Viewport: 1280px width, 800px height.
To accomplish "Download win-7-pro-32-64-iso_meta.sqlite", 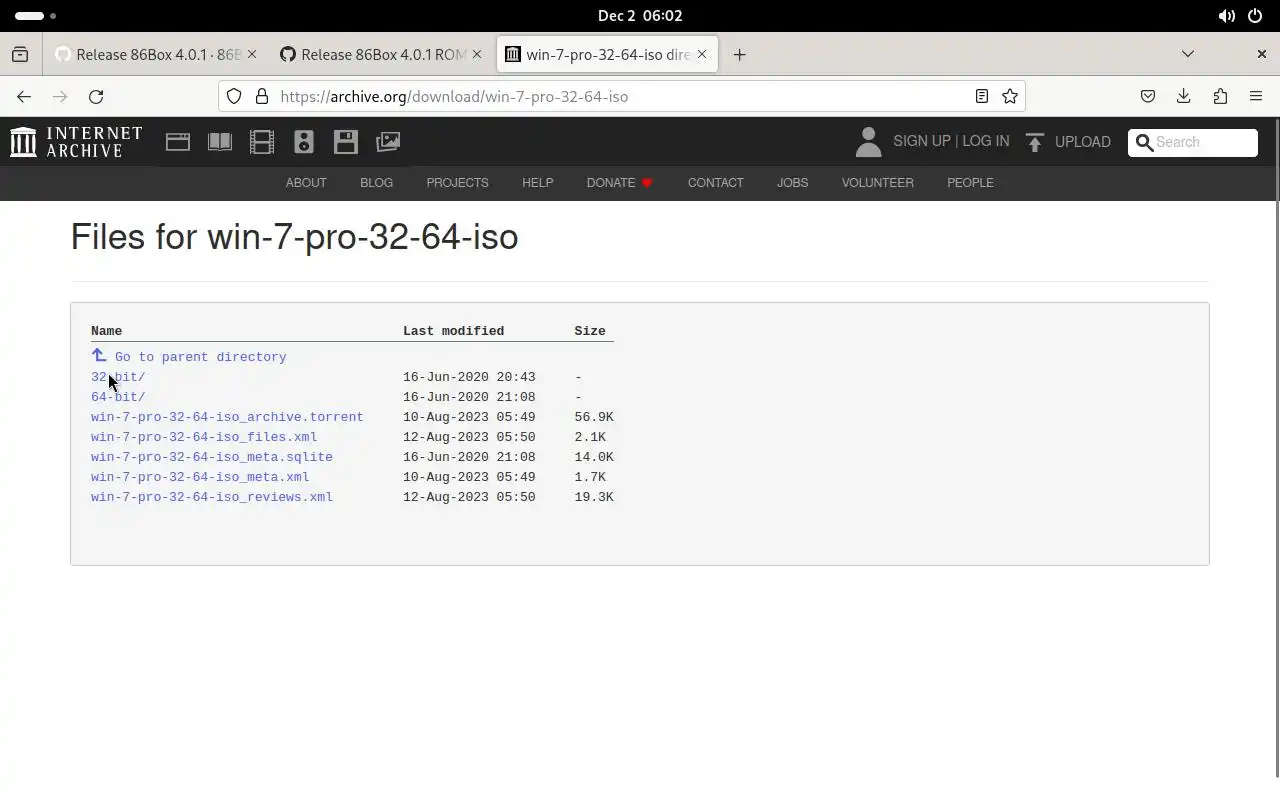I will click(x=212, y=457).
